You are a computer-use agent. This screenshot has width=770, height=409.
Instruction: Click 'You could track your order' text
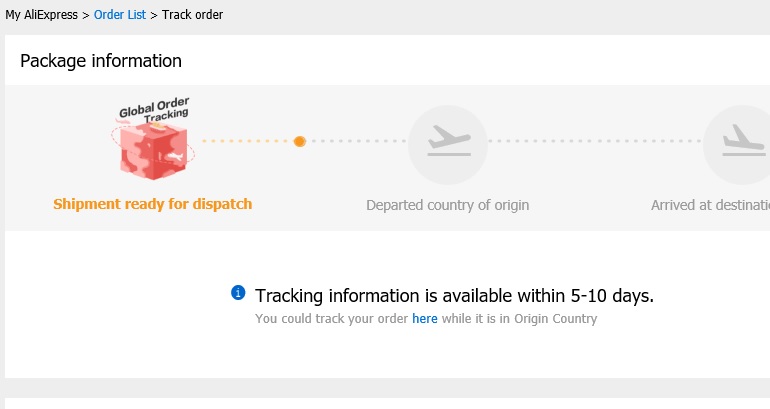(x=331, y=319)
